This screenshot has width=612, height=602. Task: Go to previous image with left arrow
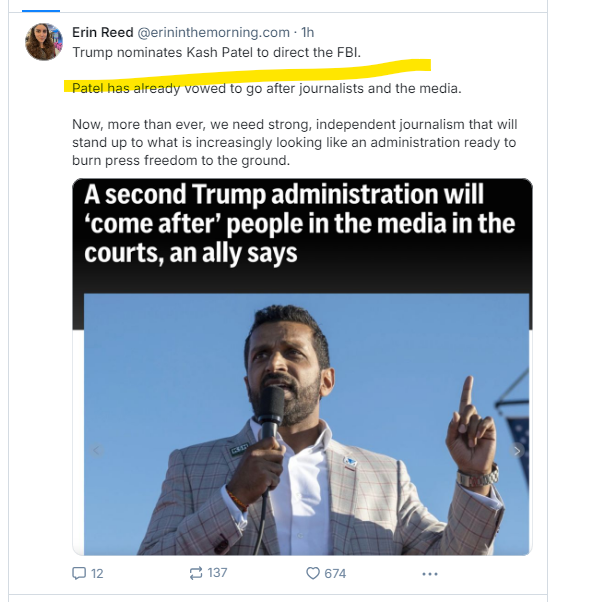pos(97,451)
